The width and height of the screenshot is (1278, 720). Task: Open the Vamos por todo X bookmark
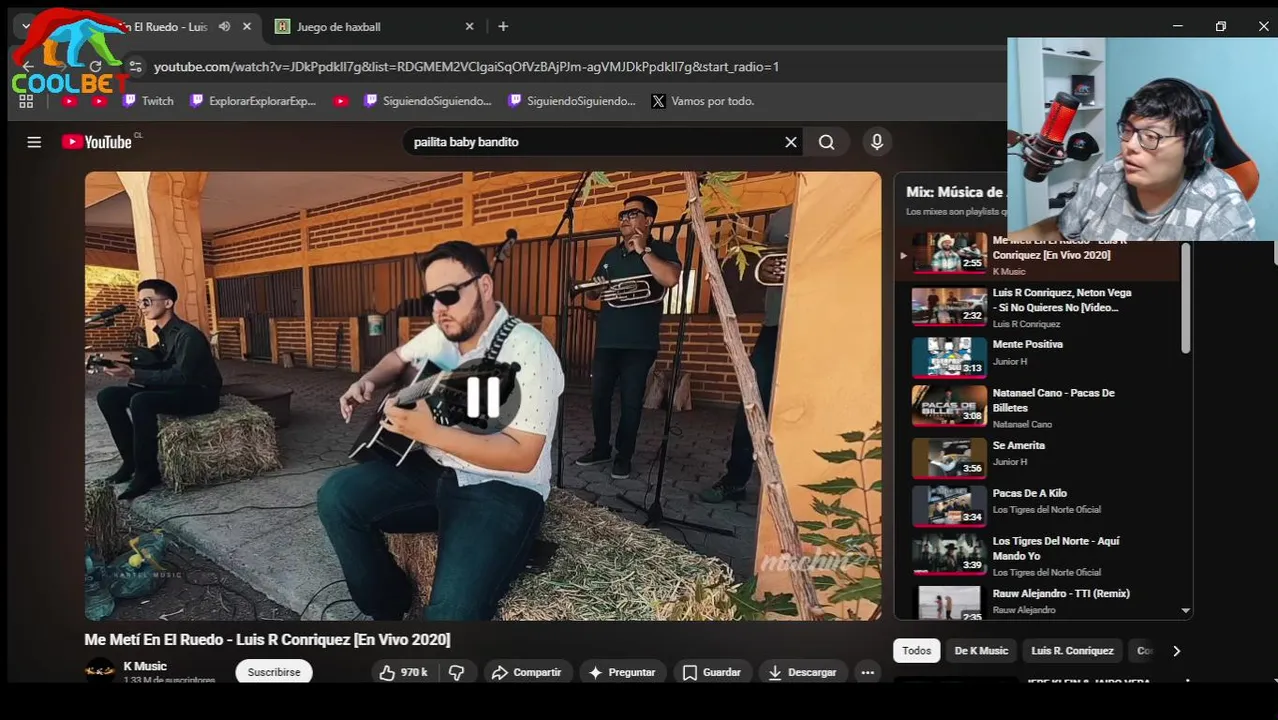tap(702, 101)
